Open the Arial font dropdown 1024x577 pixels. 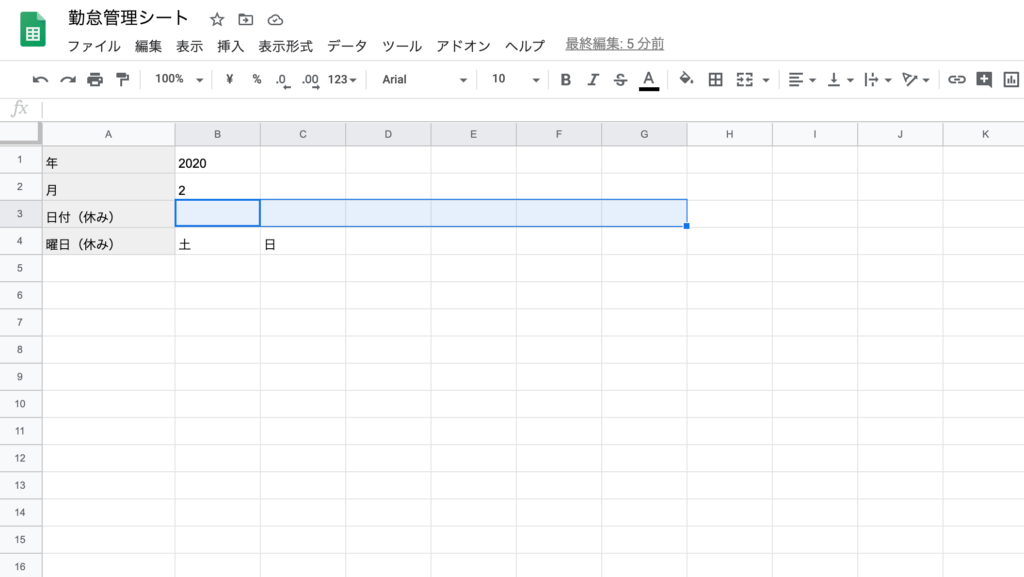(424, 80)
